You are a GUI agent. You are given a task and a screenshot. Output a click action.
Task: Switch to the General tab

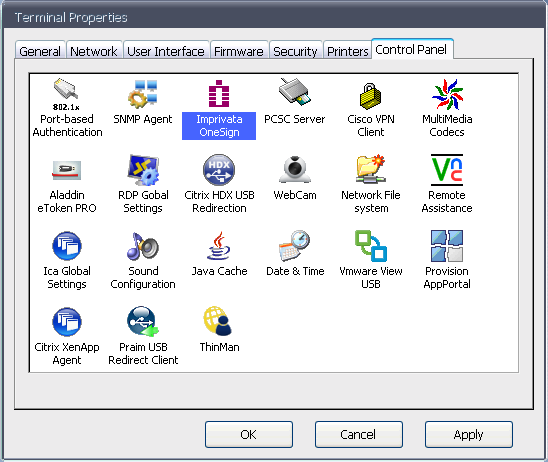tap(40, 51)
